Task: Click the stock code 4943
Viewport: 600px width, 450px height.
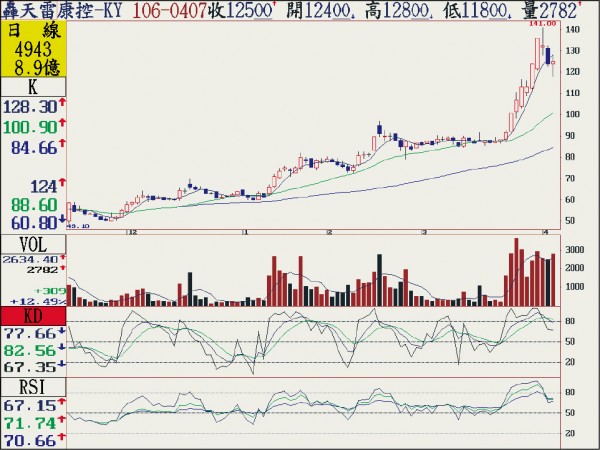Action: [33, 49]
